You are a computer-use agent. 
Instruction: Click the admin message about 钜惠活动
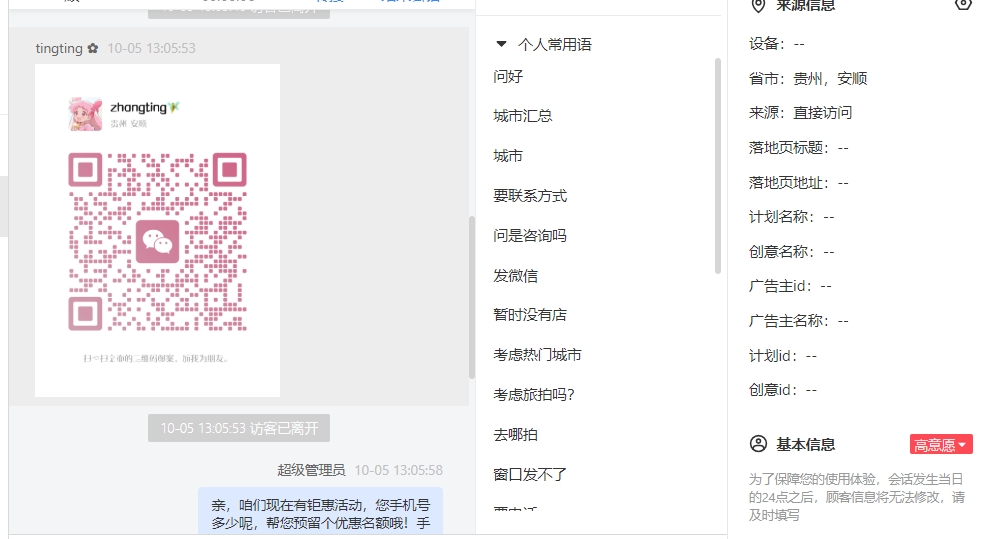(x=320, y=512)
